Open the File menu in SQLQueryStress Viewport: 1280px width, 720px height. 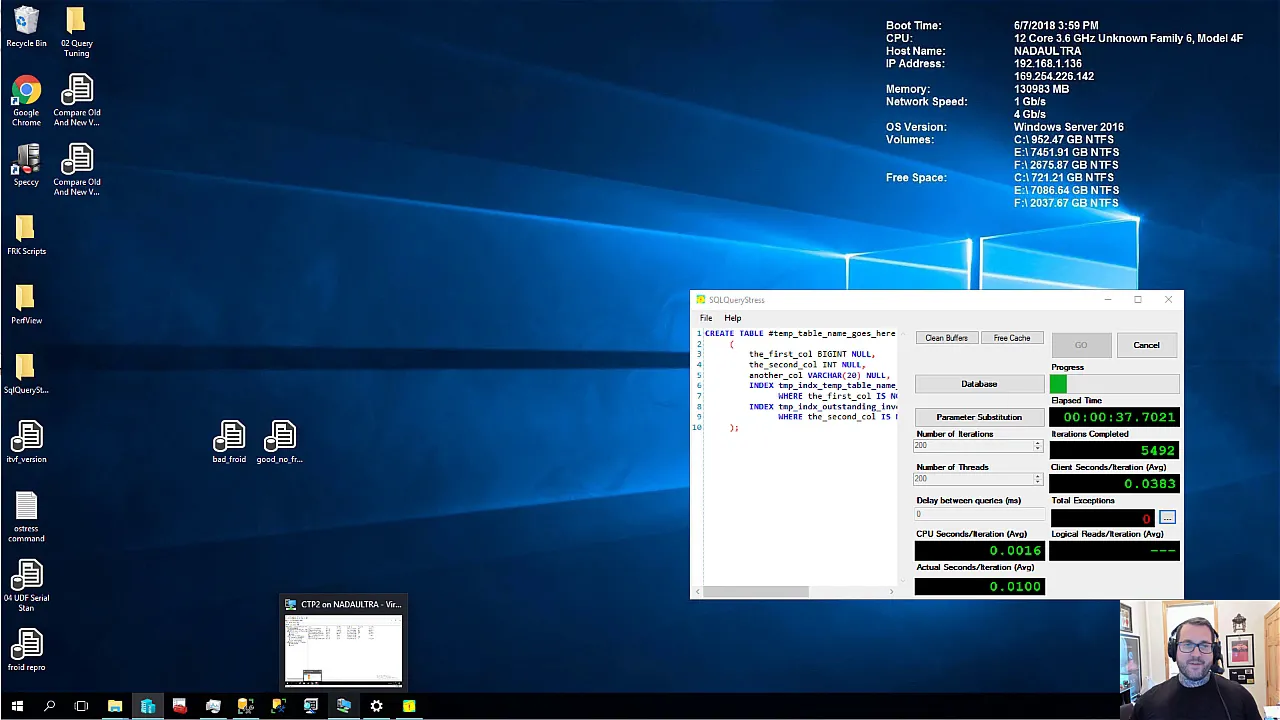[706, 318]
